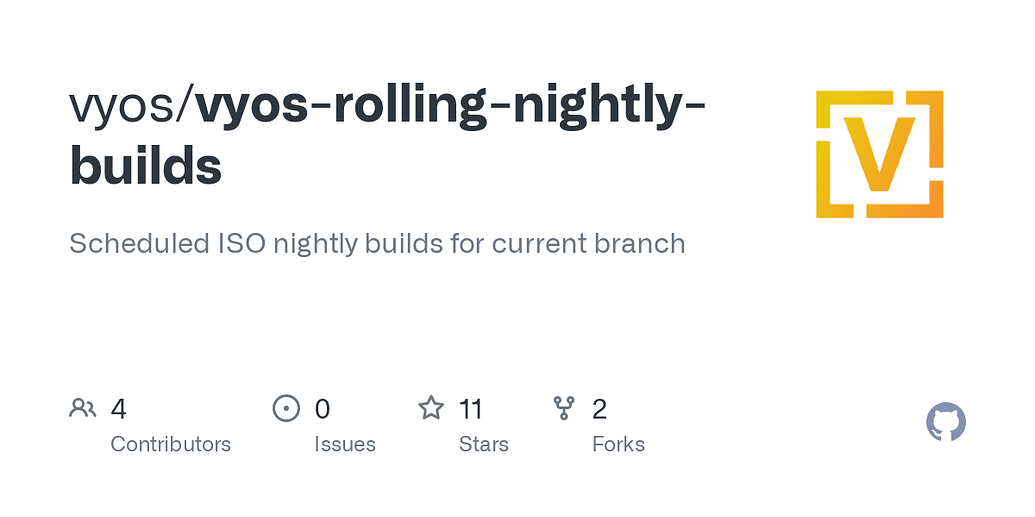
Task: Click the orange VyOS bracket logo
Action: (879, 154)
